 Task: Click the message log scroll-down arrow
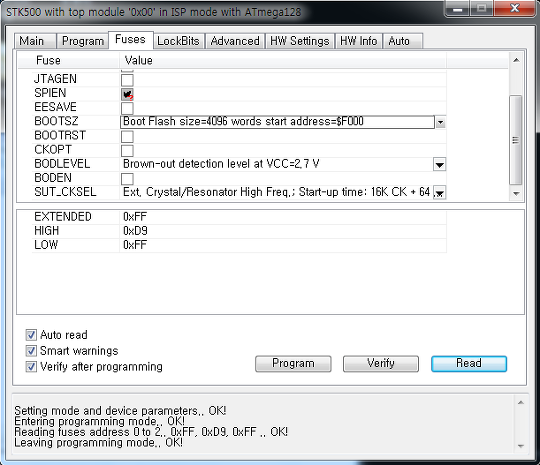tap(521, 446)
